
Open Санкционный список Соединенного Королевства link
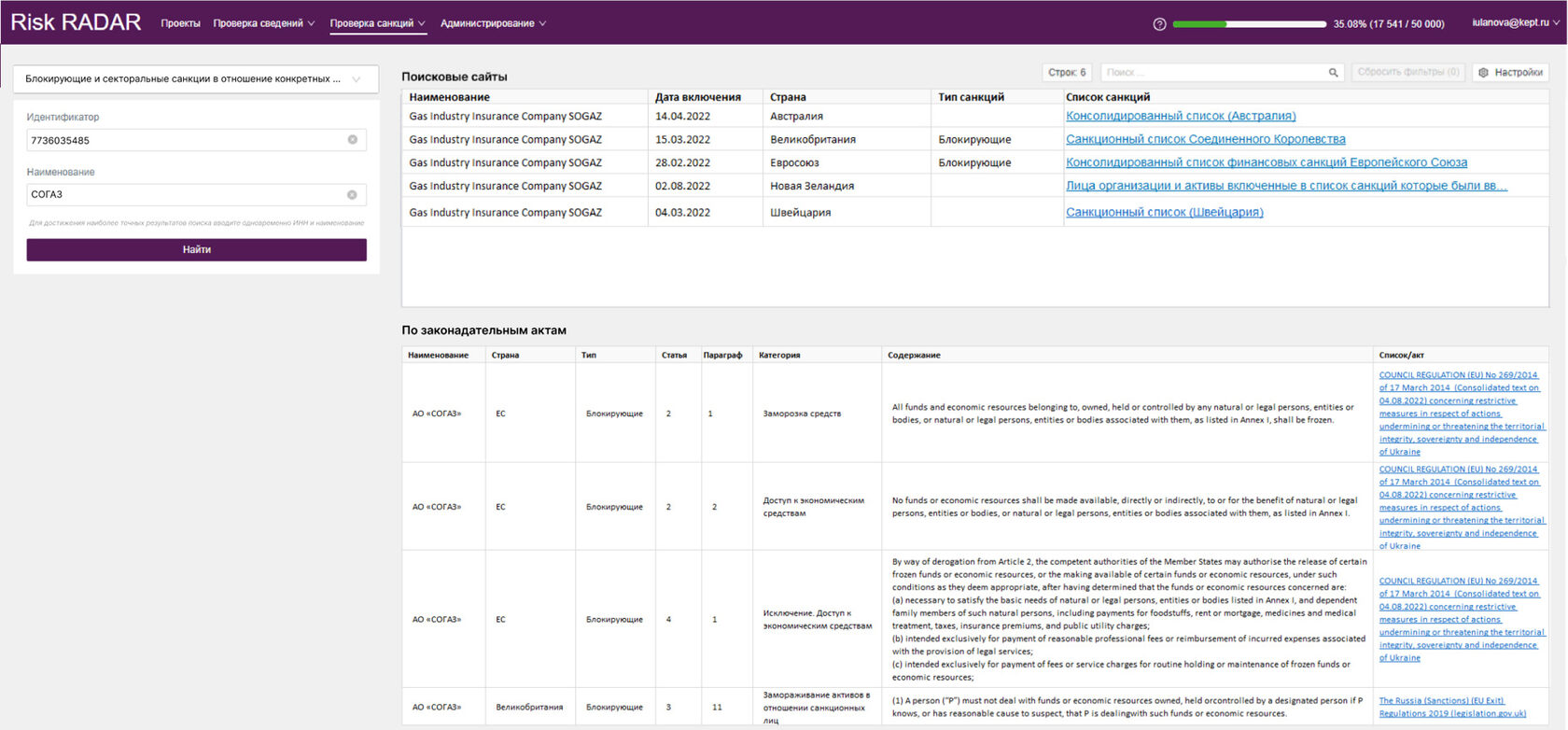[1205, 139]
